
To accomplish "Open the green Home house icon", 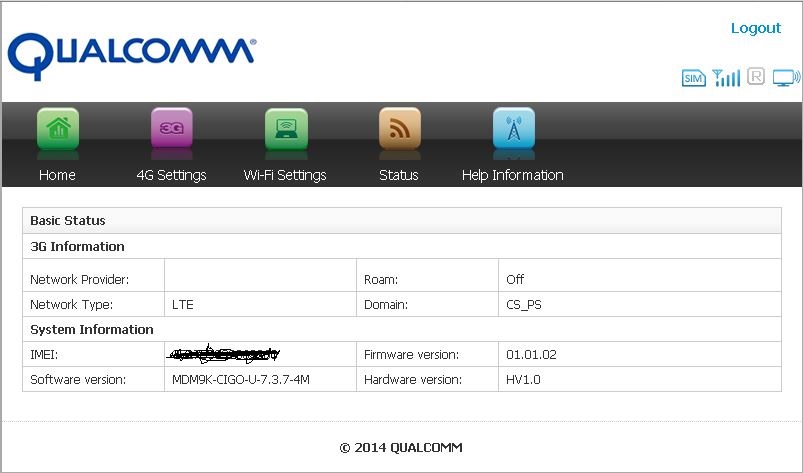I will [58, 128].
